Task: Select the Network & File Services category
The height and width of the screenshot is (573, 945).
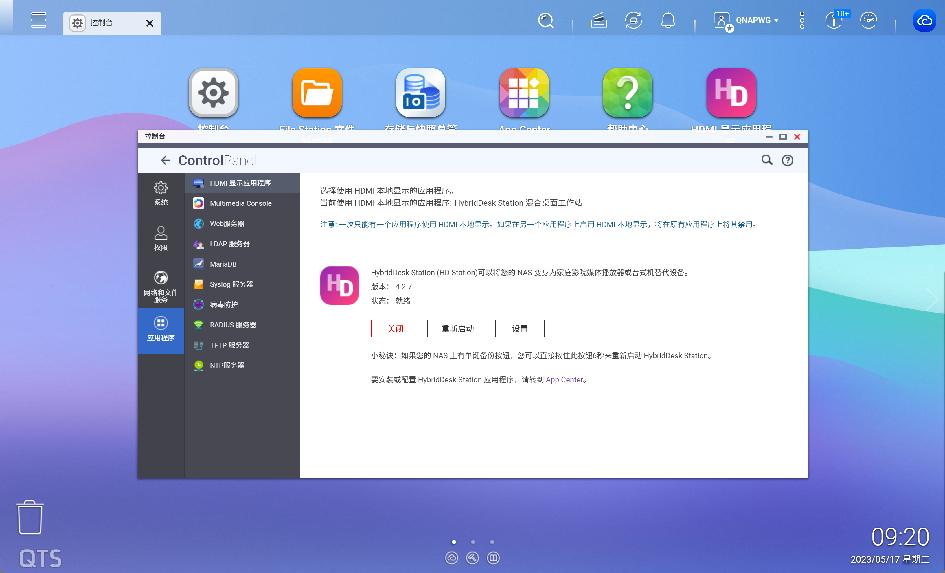Action: 161,285
